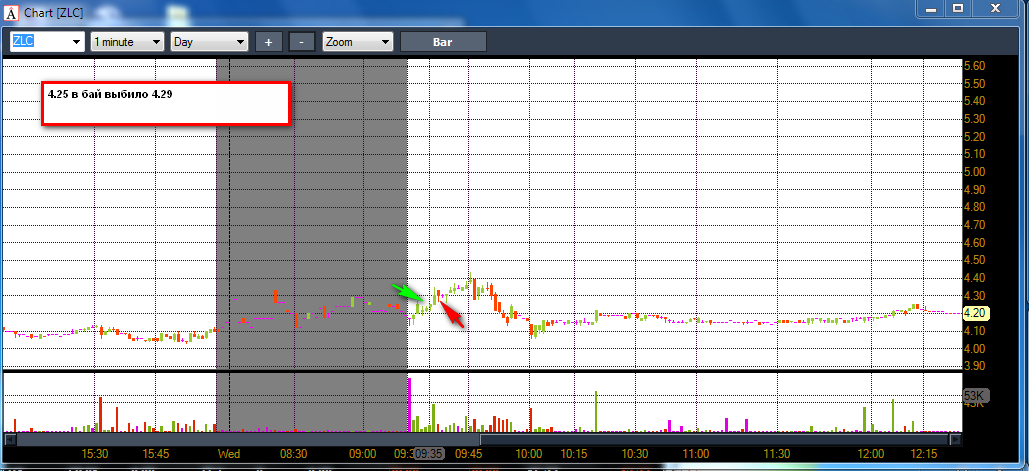Click the 08:30 time axis label
The image size is (1029, 471).
294,454
